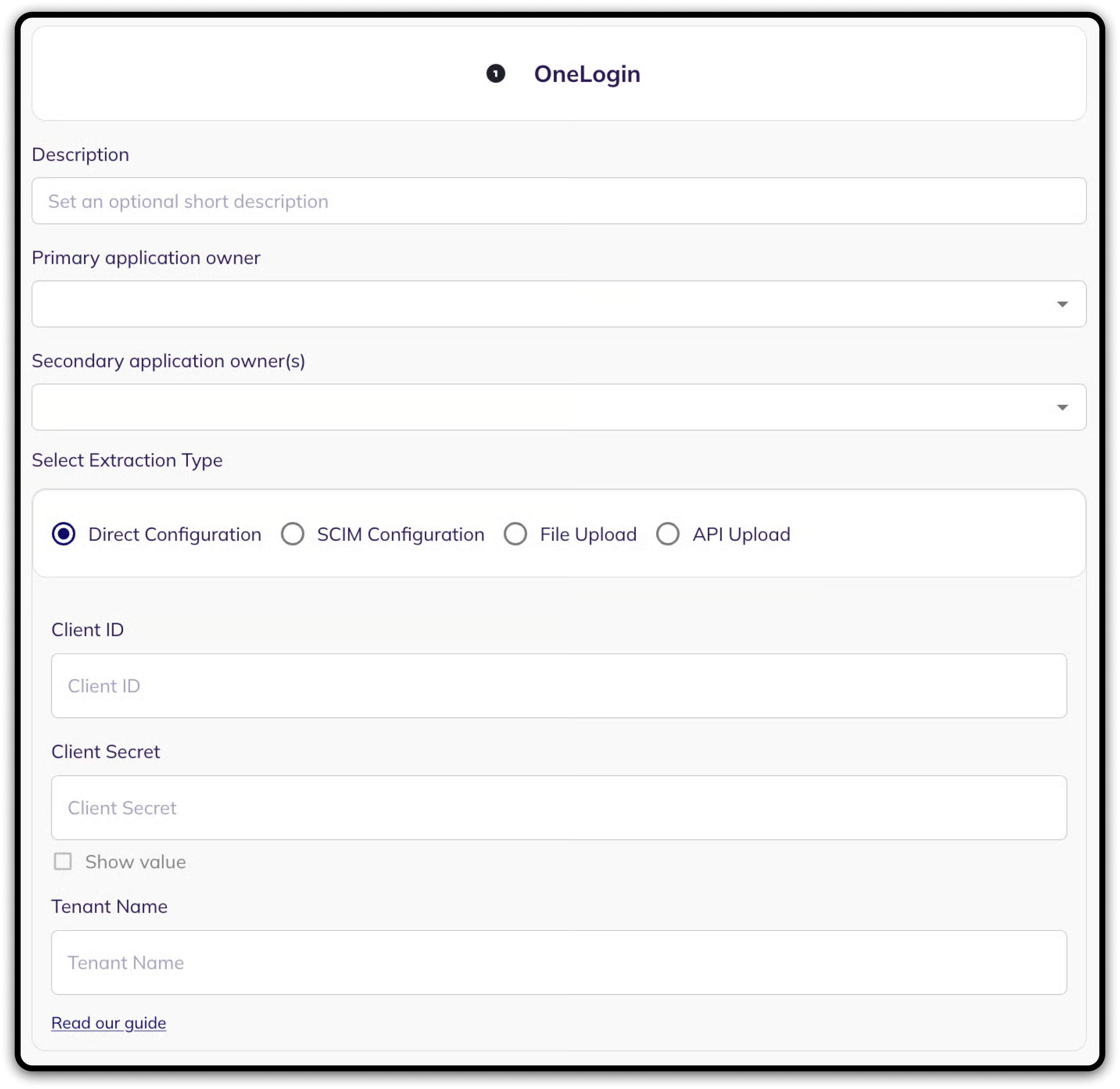
Task: Select the File Upload extraction option
Action: [515, 534]
